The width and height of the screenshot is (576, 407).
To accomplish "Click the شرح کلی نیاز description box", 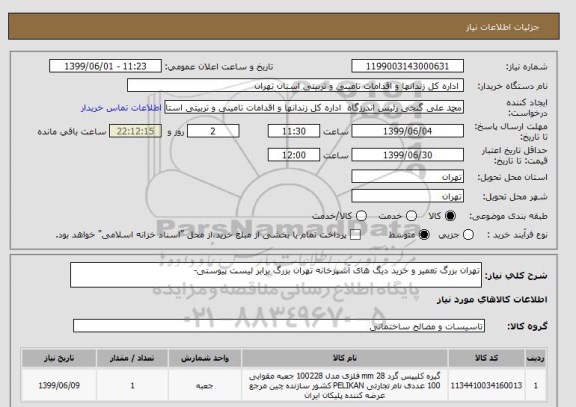I will 276,275.
